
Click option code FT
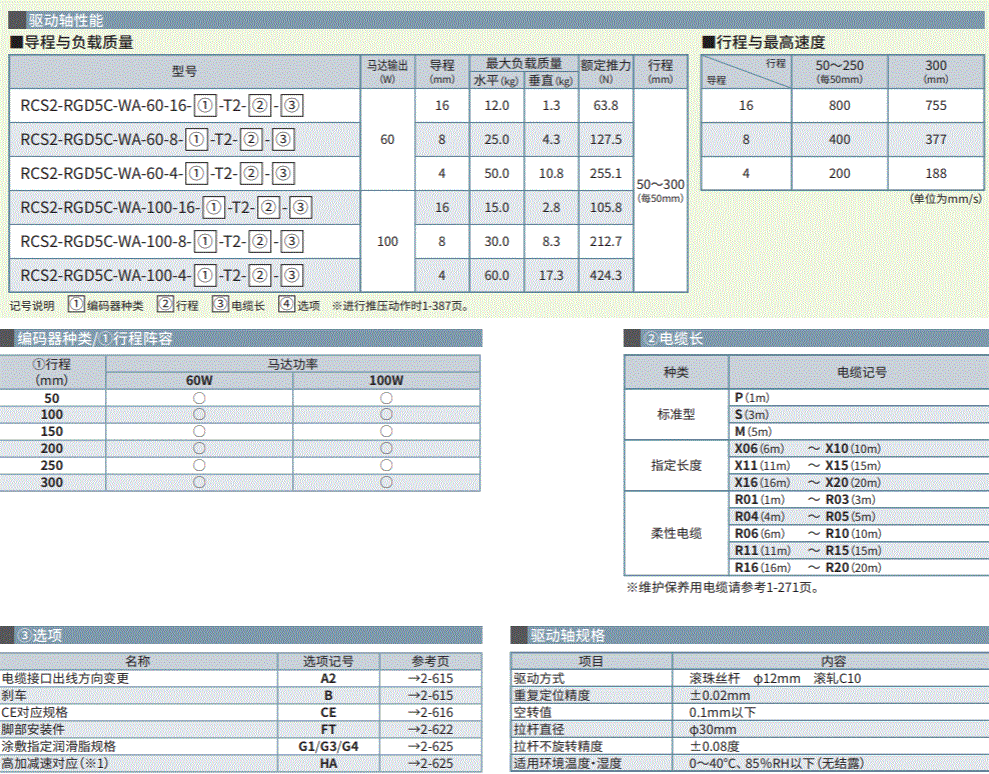point(328,730)
